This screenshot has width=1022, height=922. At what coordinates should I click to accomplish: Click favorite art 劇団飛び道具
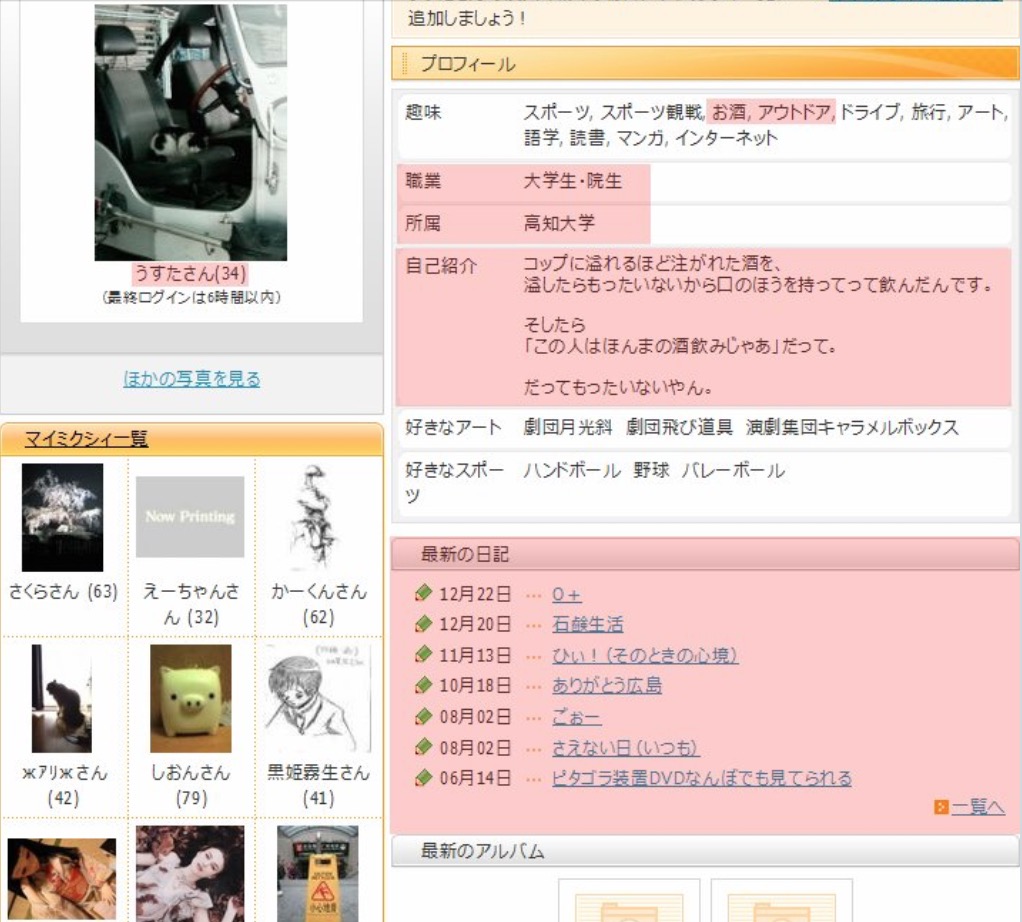(x=680, y=427)
